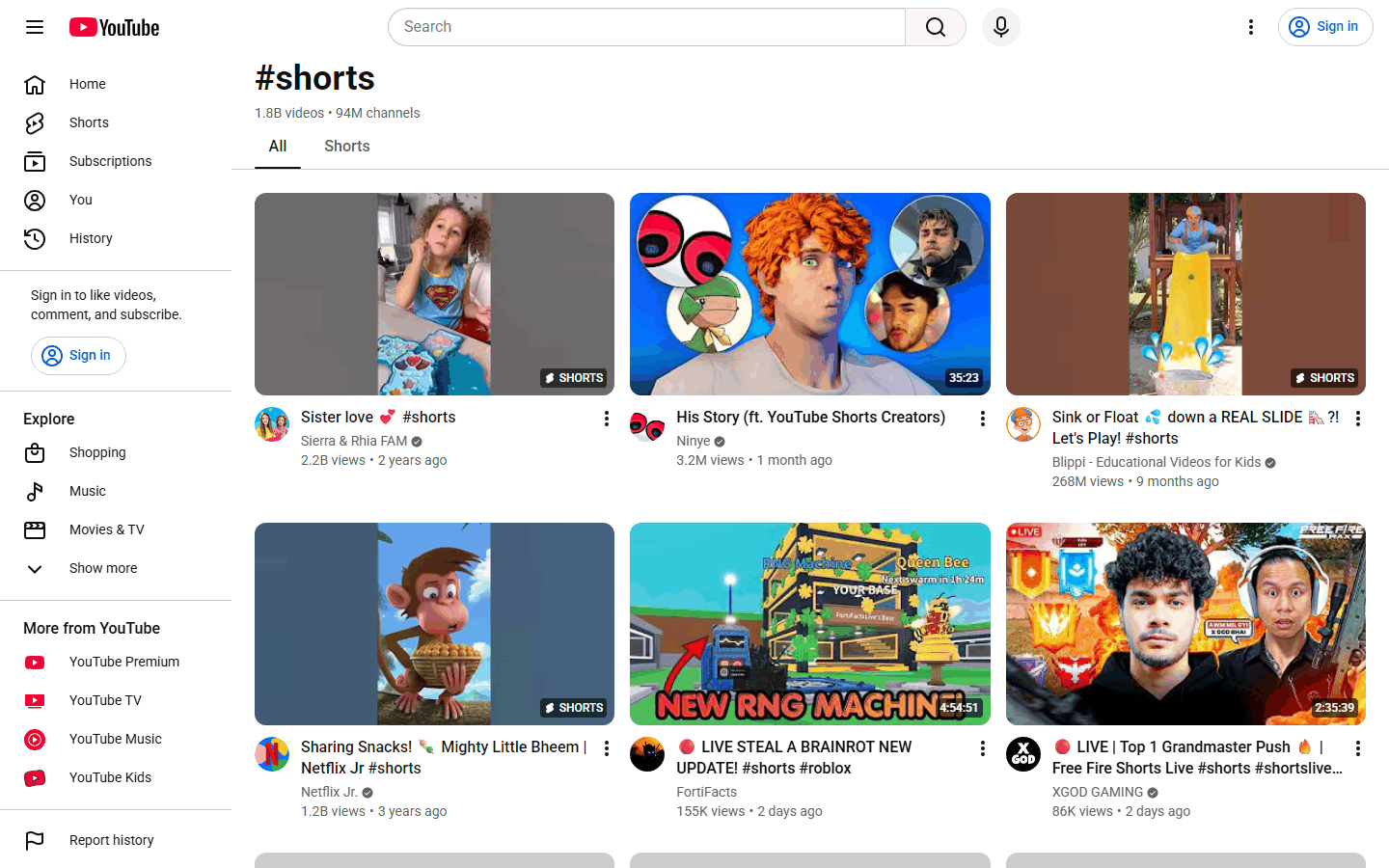Open YouTube Kids link
Image resolution: width=1389 pixels, height=868 pixels.
(x=116, y=777)
